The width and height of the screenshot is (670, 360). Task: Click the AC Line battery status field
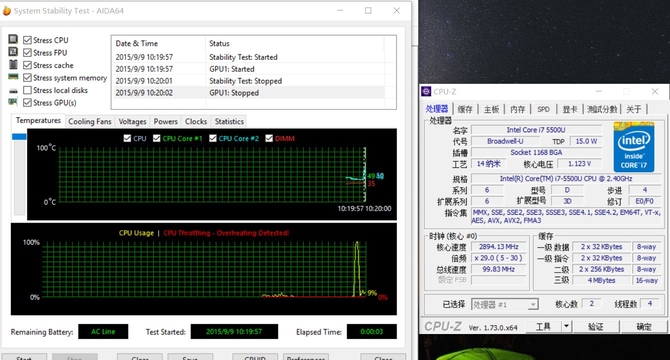[103, 331]
